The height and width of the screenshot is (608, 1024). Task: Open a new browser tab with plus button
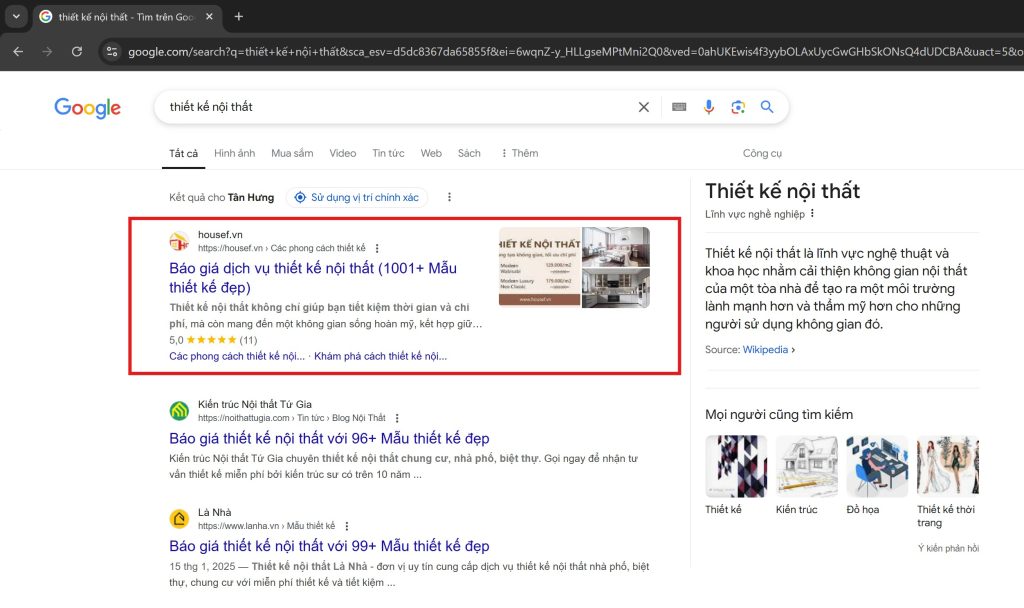pos(238,16)
